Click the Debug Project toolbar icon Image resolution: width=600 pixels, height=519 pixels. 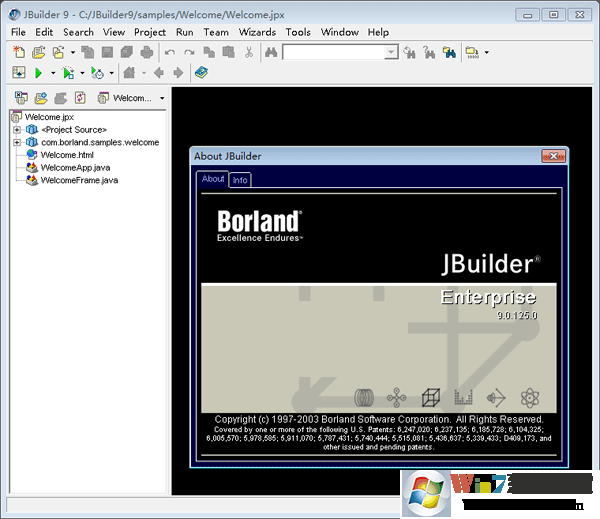[67, 73]
